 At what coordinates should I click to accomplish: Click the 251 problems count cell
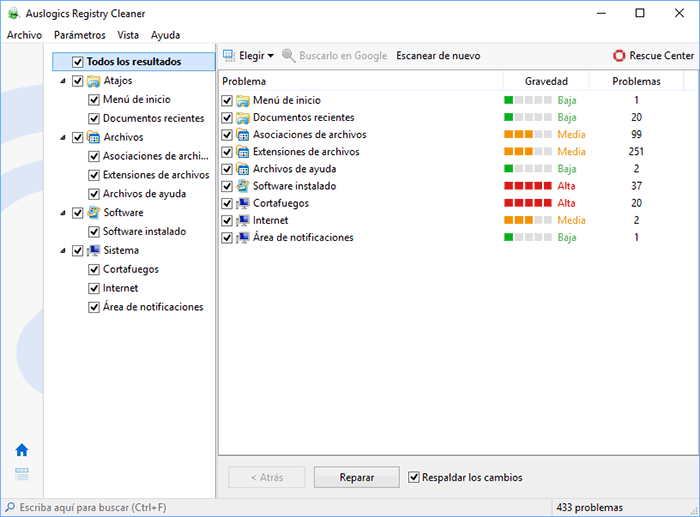pyautogui.click(x=637, y=152)
